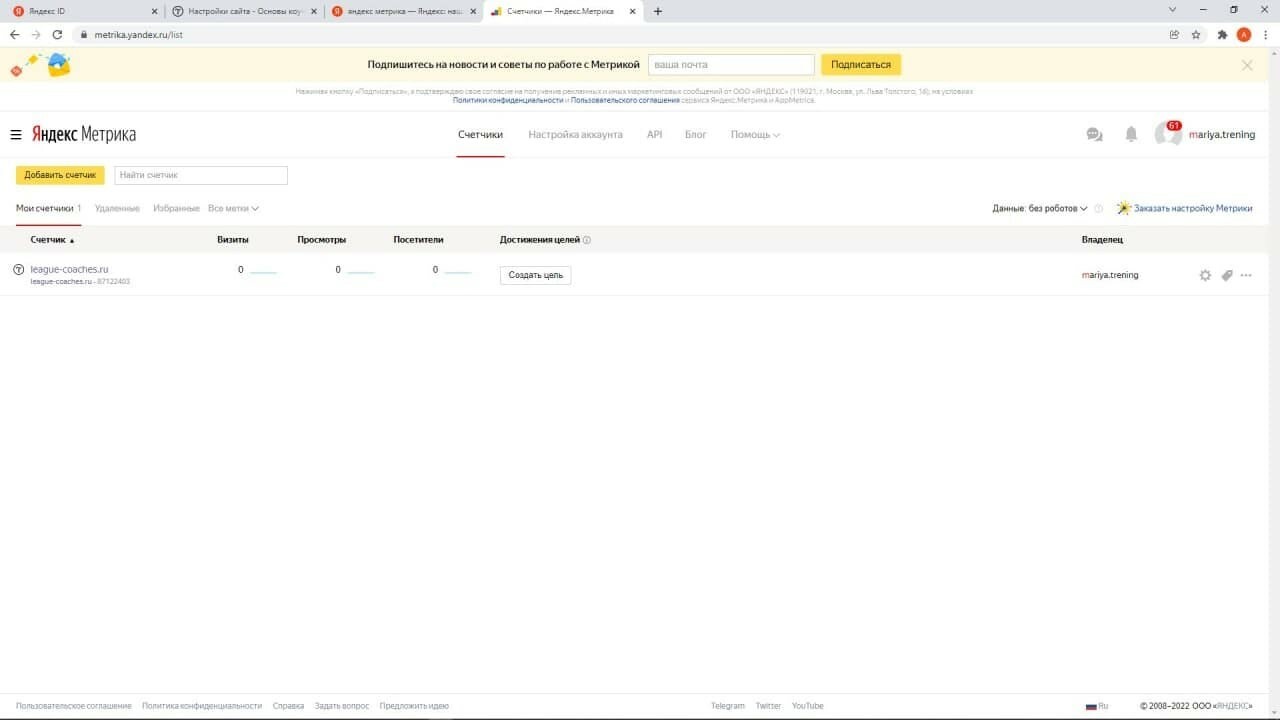This screenshot has width=1280, height=720.
Task: Click the browser back arrow
Action: 14,34
